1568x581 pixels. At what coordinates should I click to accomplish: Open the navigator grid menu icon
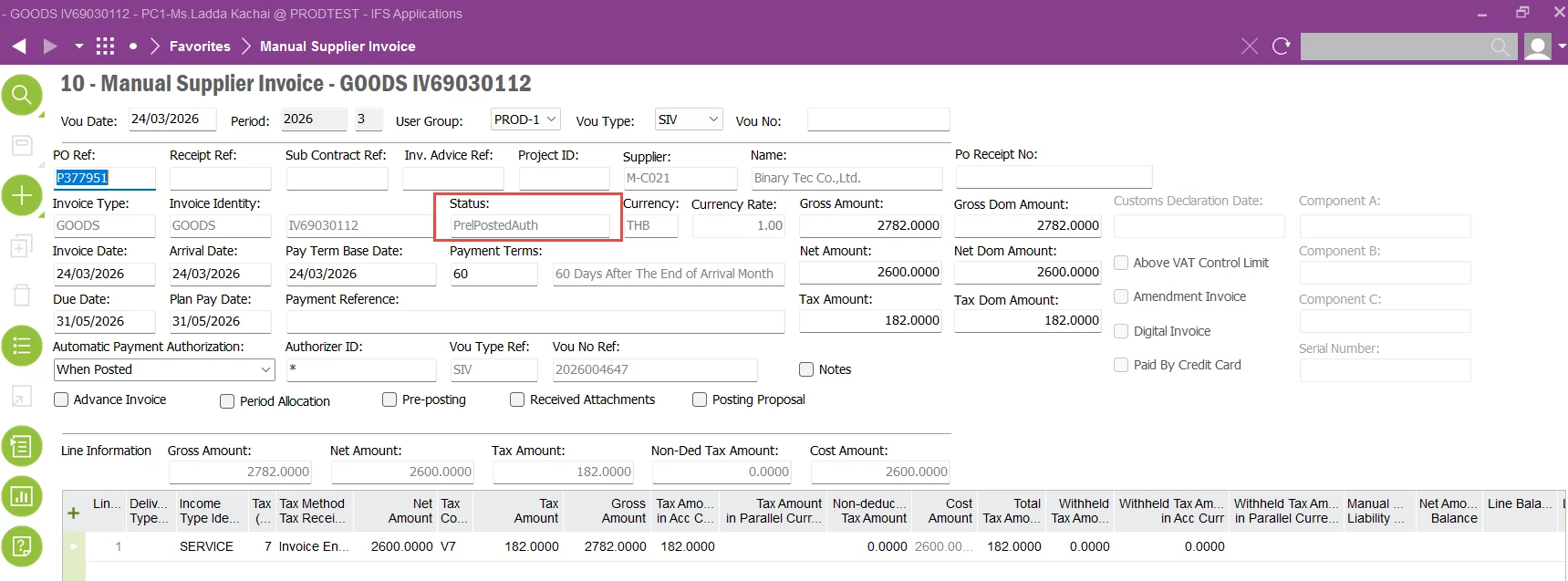coord(106,46)
